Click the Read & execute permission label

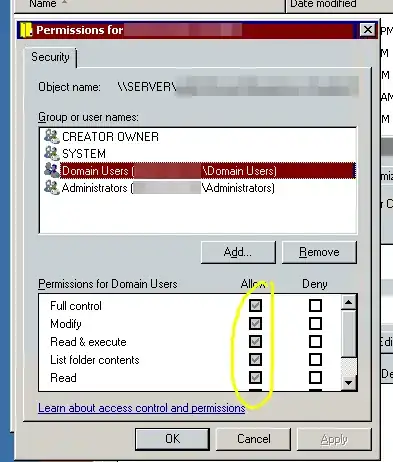click(x=88, y=342)
